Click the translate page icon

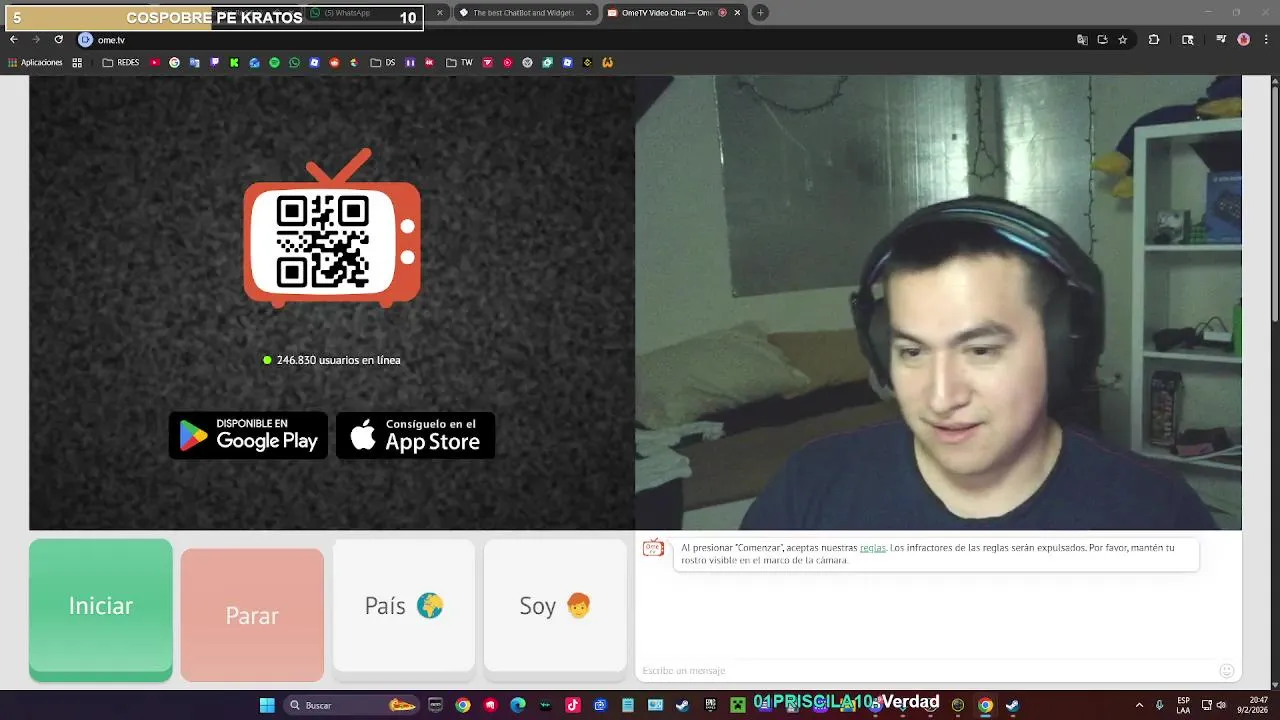click(1082, 40)
